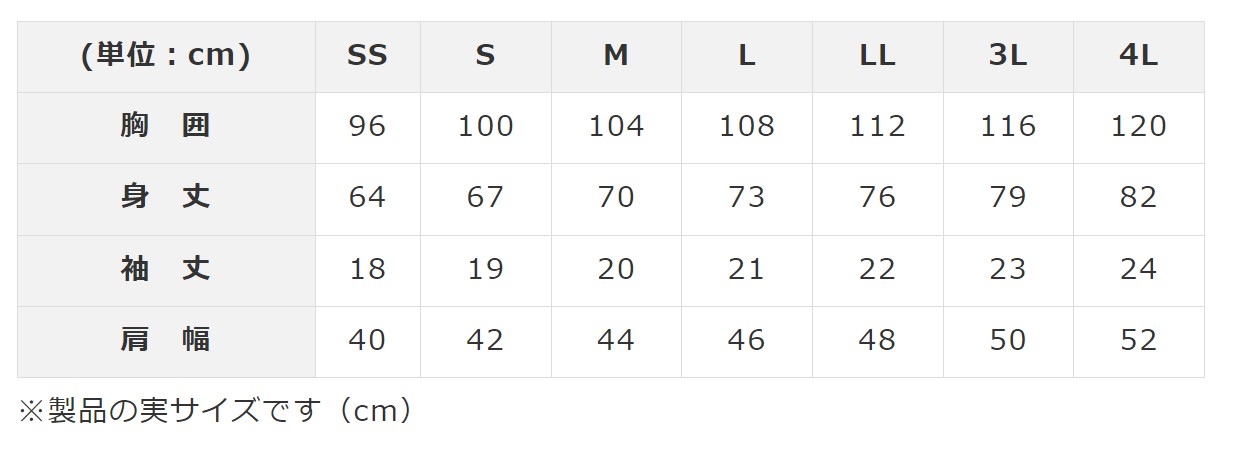Select the 肩幅 row label

(x=166, y=340)
